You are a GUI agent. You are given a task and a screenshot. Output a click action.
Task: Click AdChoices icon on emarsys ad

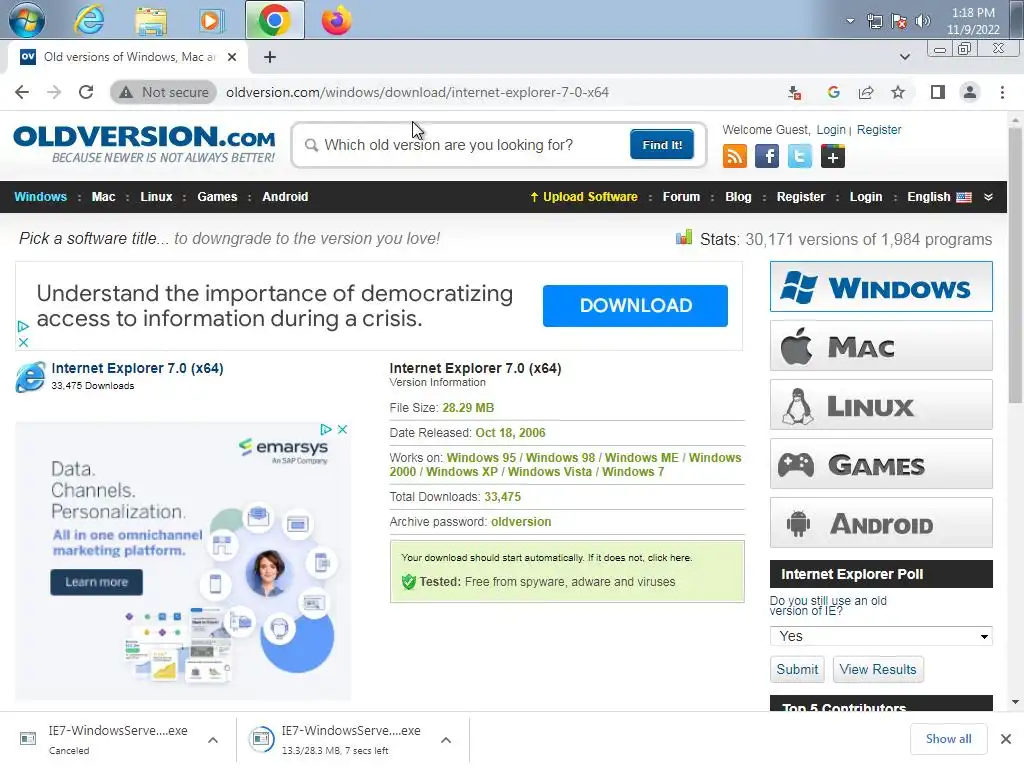click(326, 429)
